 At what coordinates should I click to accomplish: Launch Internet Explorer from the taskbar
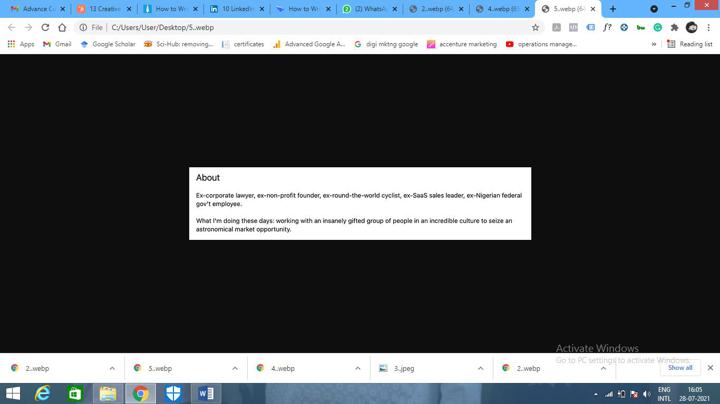[x=43, y=393]
